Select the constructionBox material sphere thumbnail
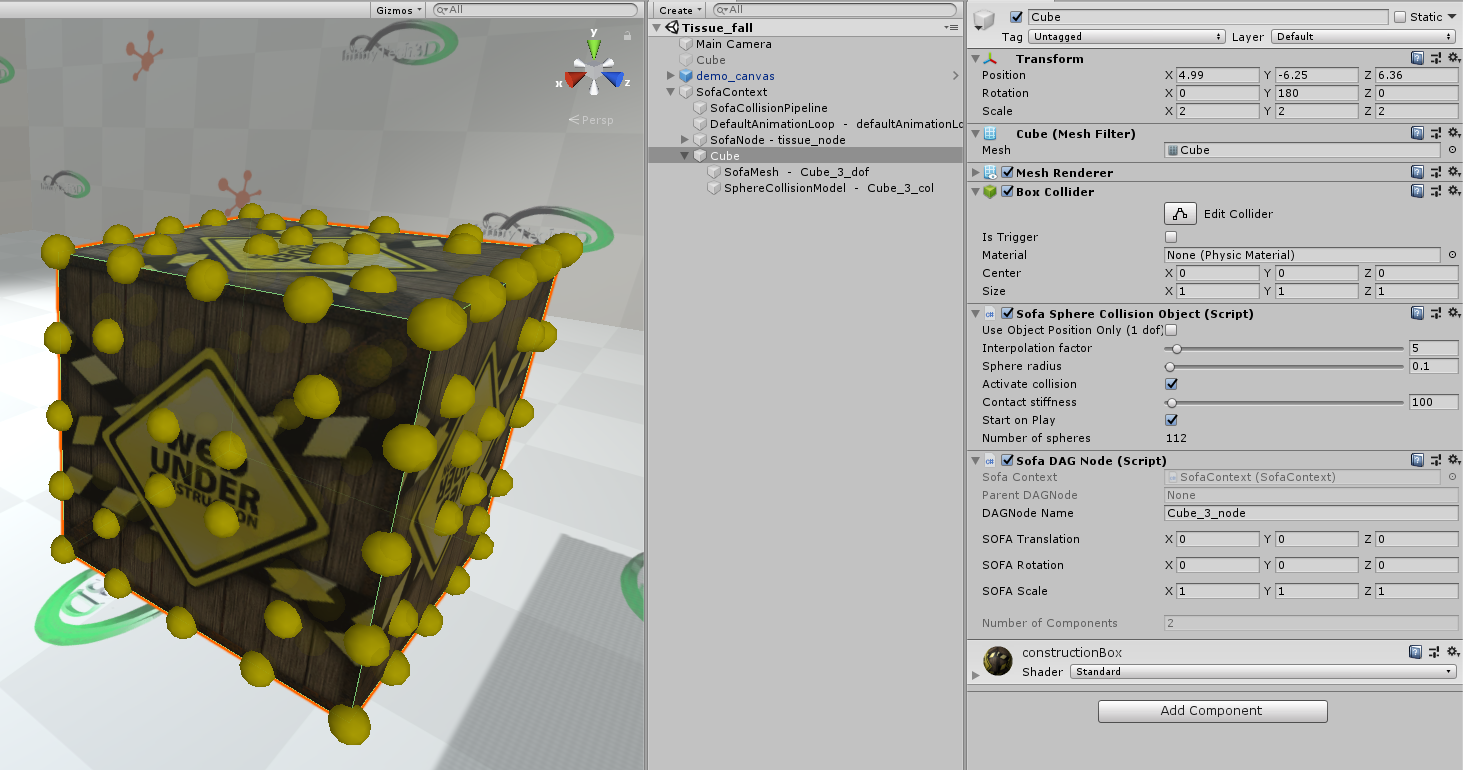 pyautogui.click(x=997, y=661)
